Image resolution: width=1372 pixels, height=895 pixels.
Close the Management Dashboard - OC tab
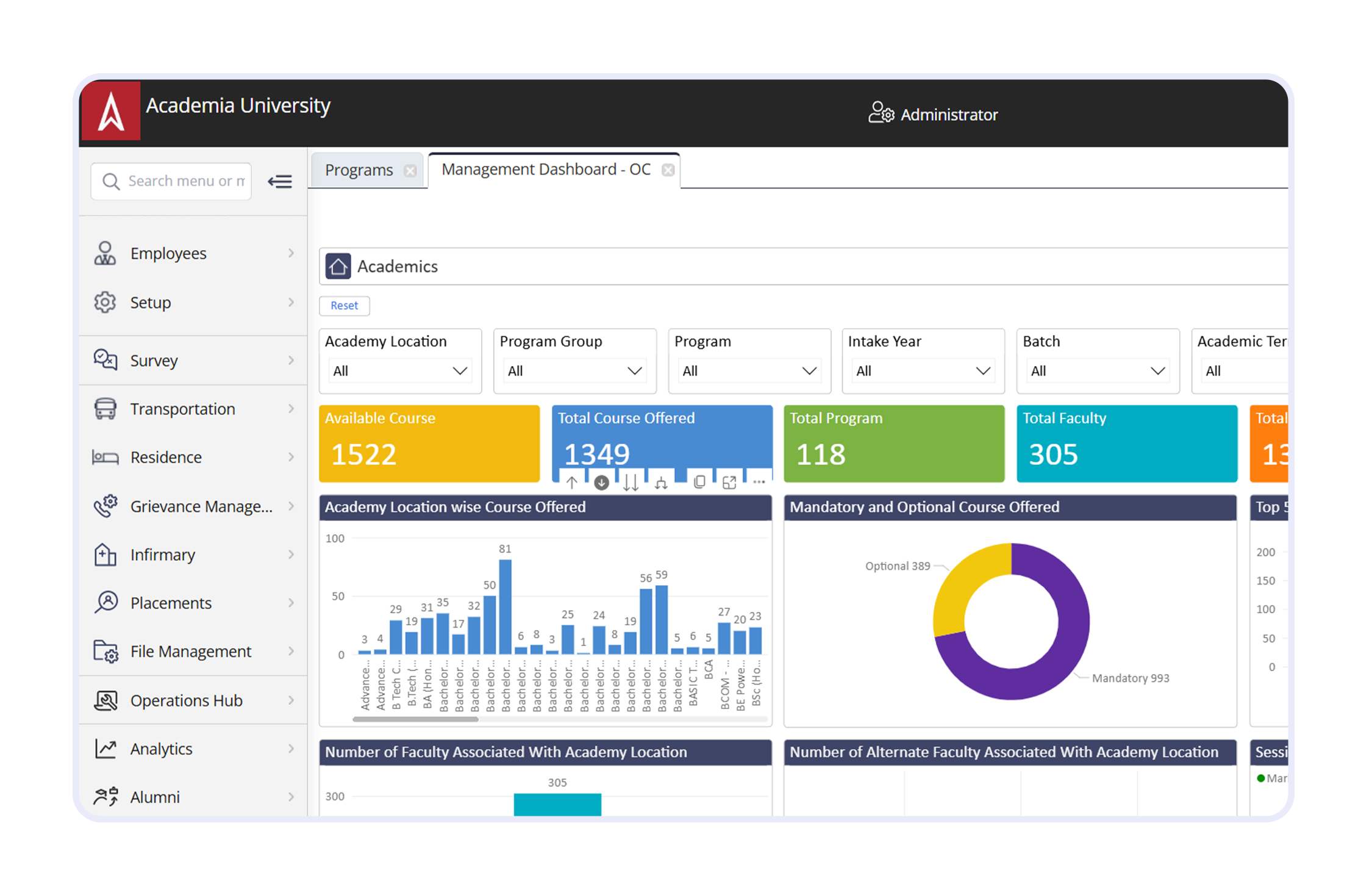(x=668, y=170)
